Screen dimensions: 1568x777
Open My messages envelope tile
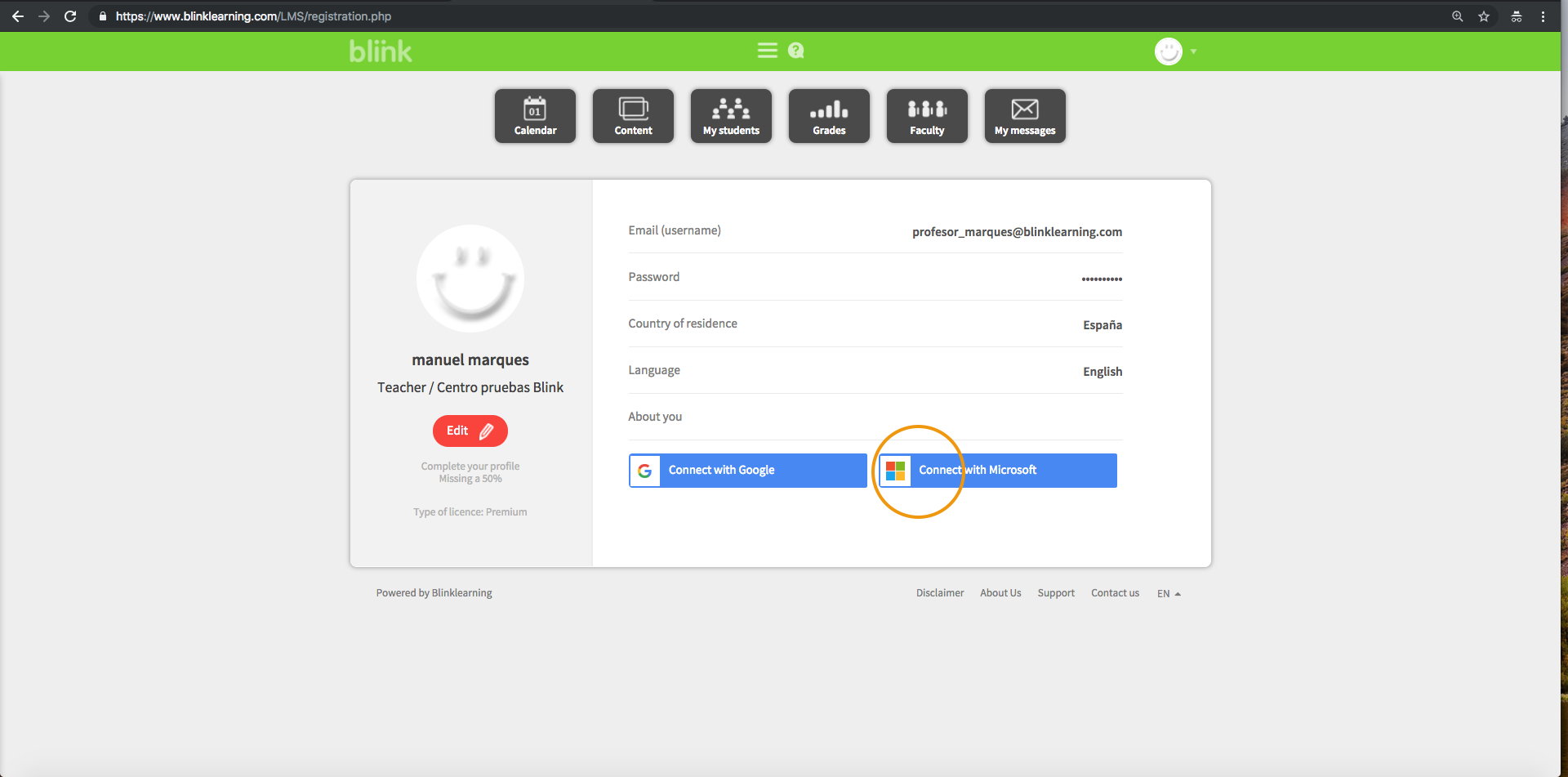pos(1025,116)
